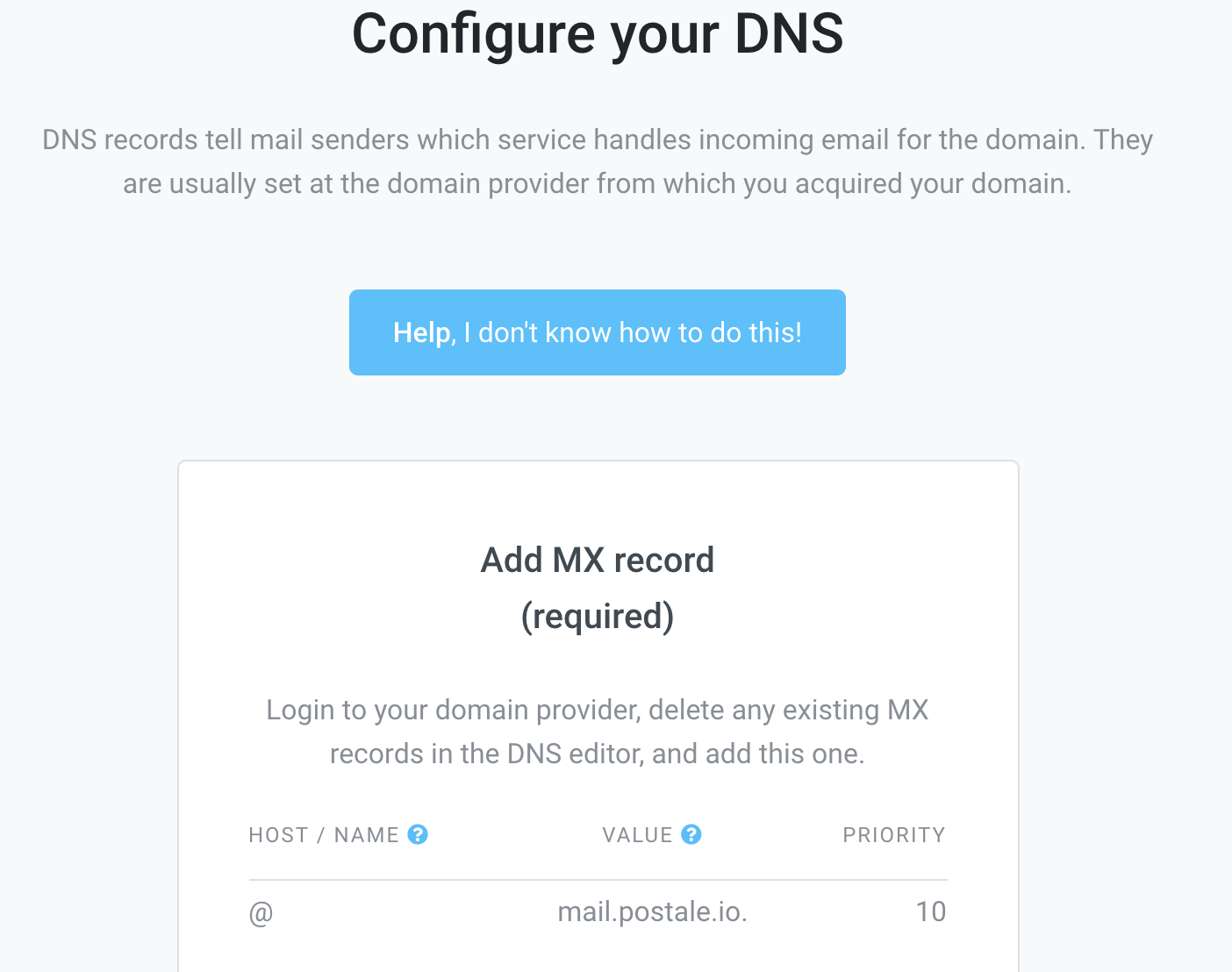Image resolution: width=1232 pixels, height=972 pixels.
Task: Click the blue question mark beside HOST / NAME
Action: (419, 834)
